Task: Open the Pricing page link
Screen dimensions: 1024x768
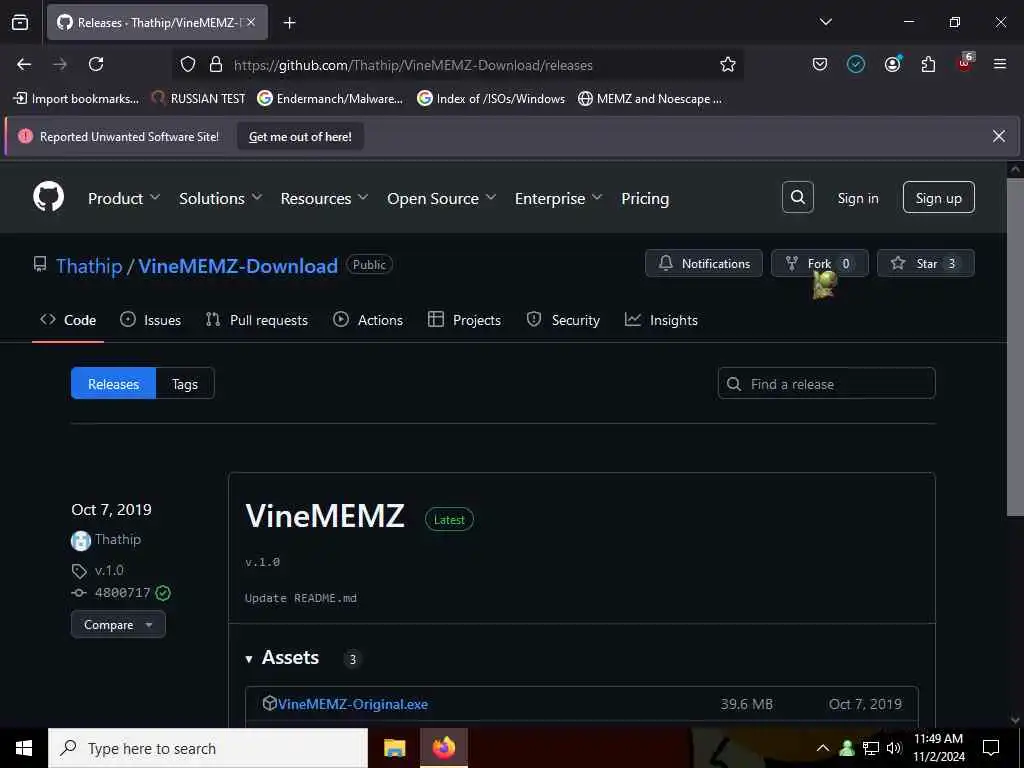Action: click(x=645, y=198)
